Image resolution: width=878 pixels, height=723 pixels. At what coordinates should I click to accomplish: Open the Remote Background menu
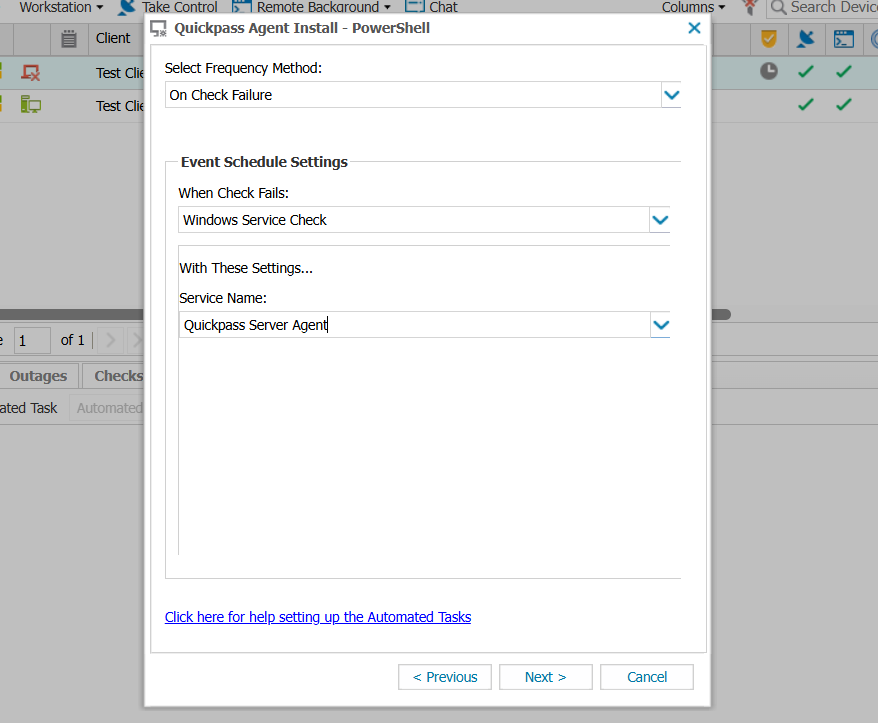(323, 7)
